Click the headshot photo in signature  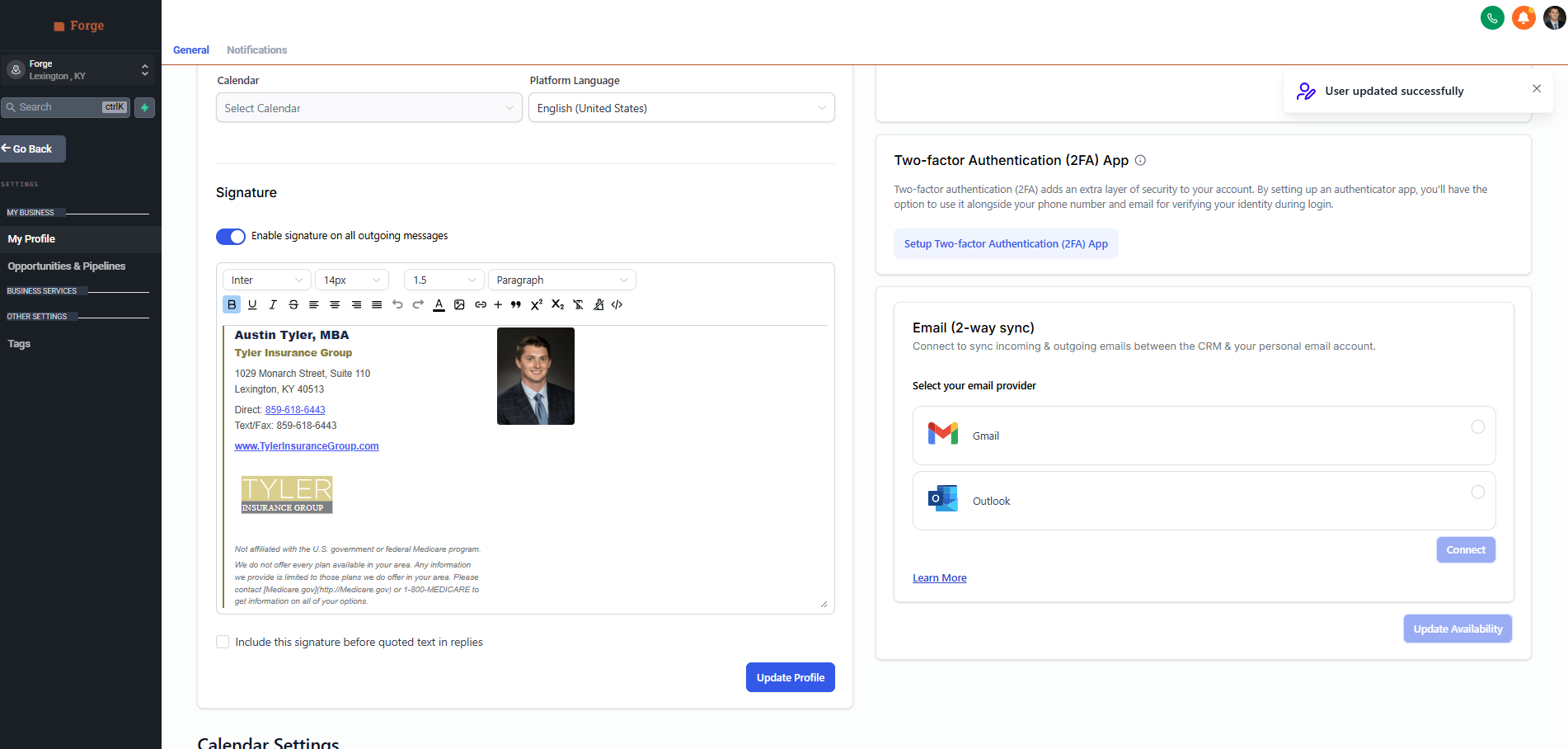point(536,376)
